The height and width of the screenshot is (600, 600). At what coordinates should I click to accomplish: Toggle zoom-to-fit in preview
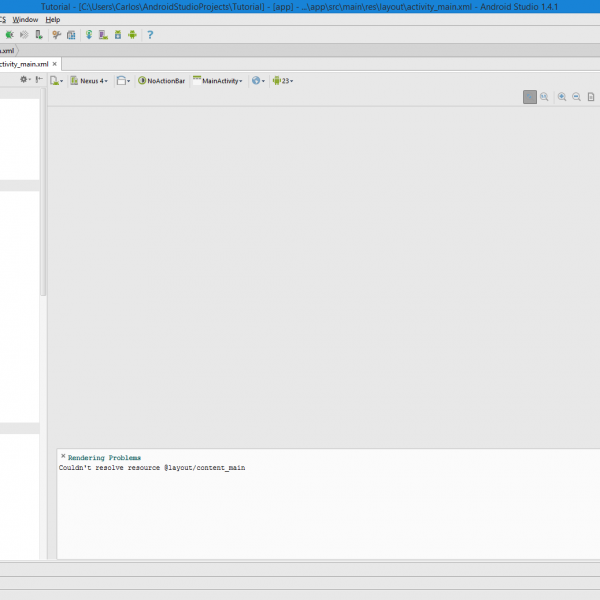[x=530, y=97]
